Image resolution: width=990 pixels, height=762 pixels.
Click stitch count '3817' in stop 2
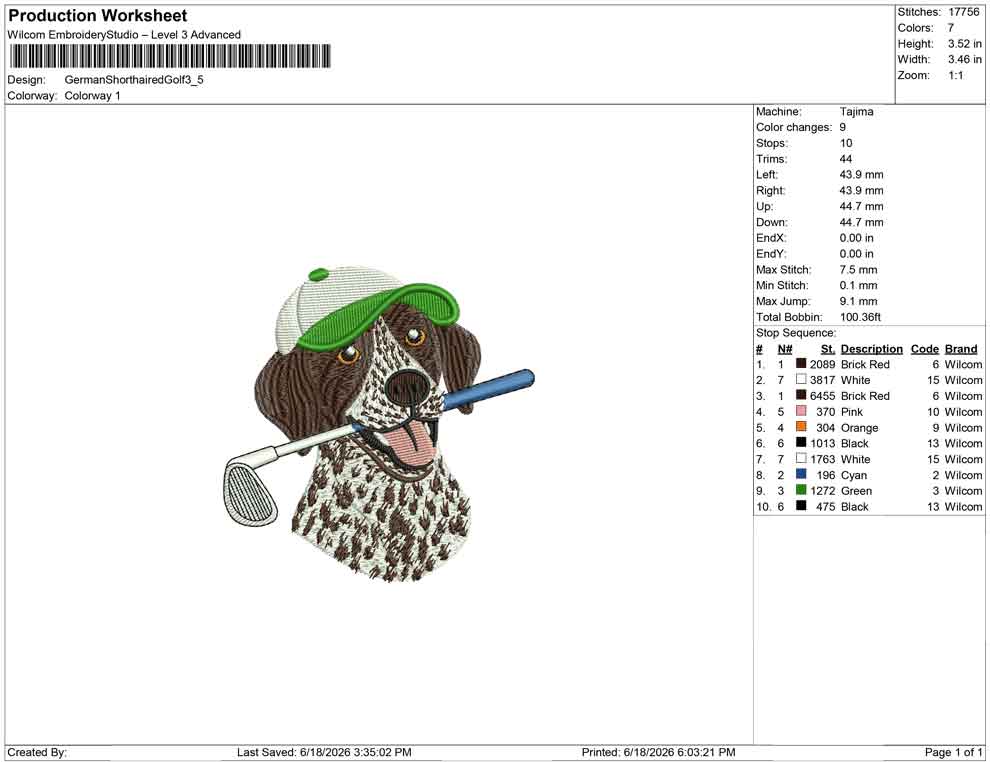[823, 380]
